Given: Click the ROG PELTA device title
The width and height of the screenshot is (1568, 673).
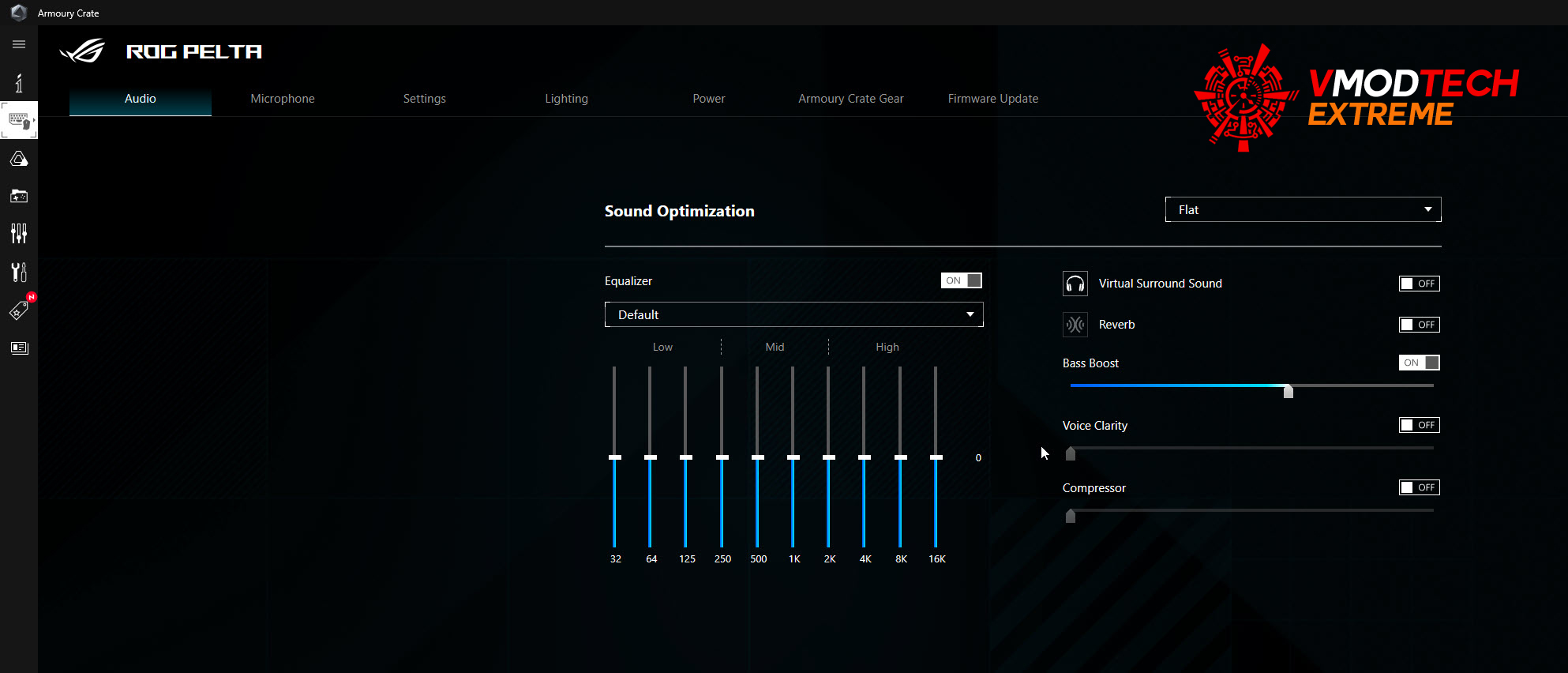Looking at the screenshot, I should pos(194,51).
